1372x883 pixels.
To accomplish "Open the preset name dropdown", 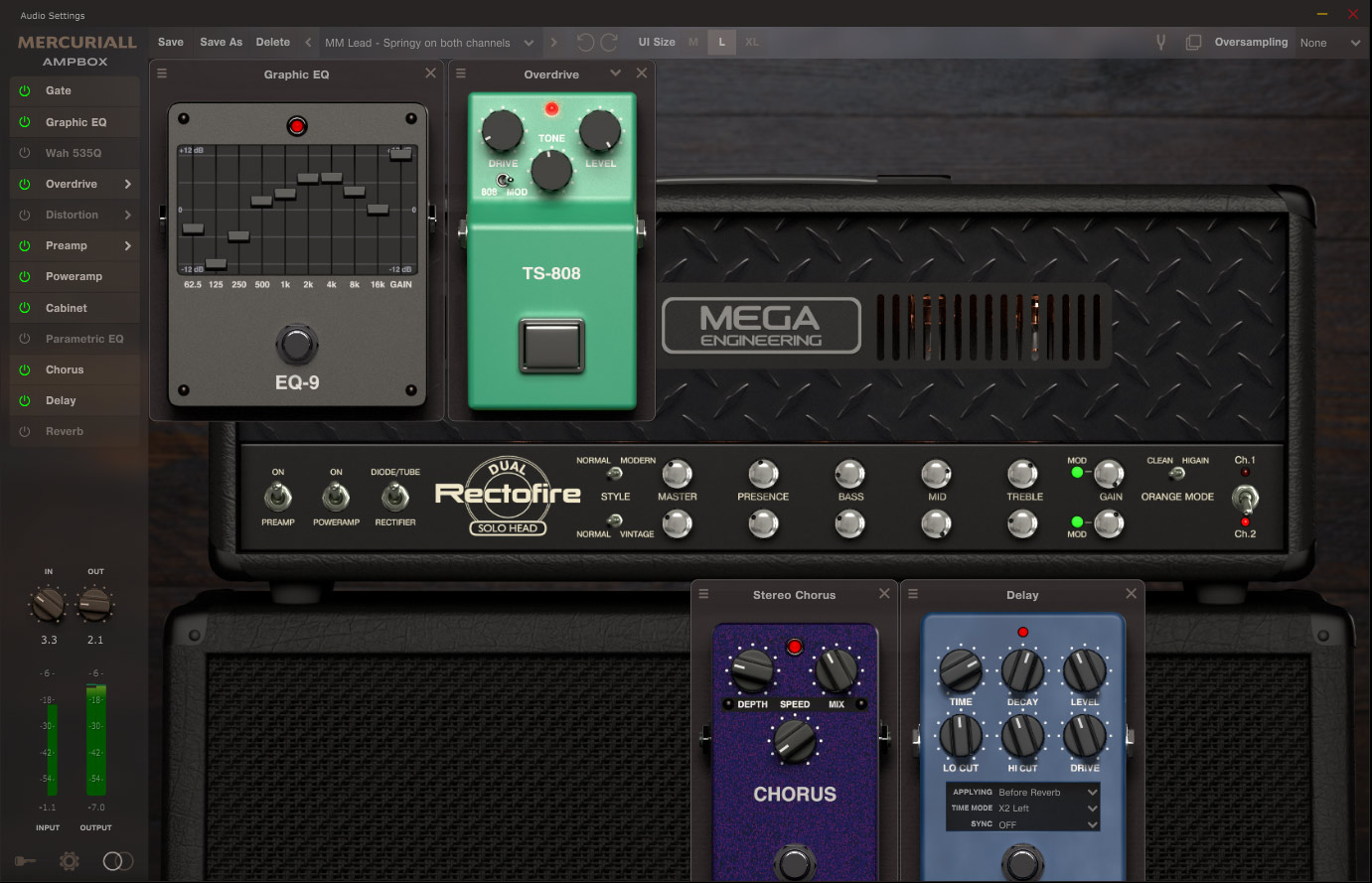I will pos(529,43).
